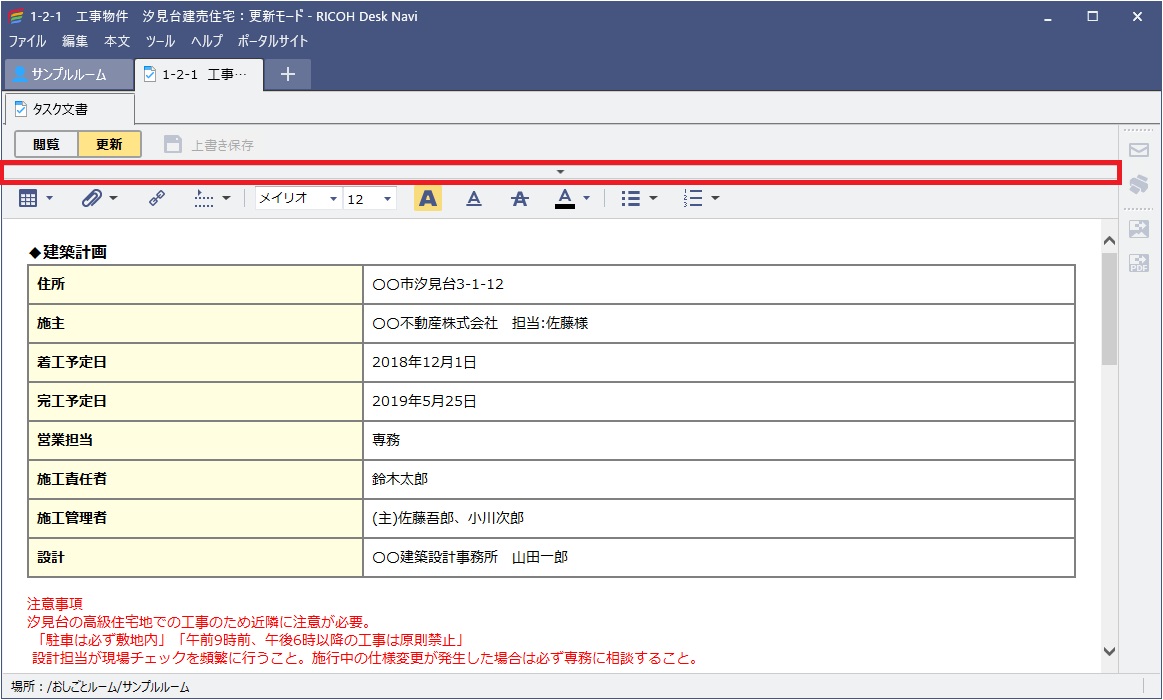Toggle underline formatting
Viewport: 1163px width, 700px height.
coord(474,198)
